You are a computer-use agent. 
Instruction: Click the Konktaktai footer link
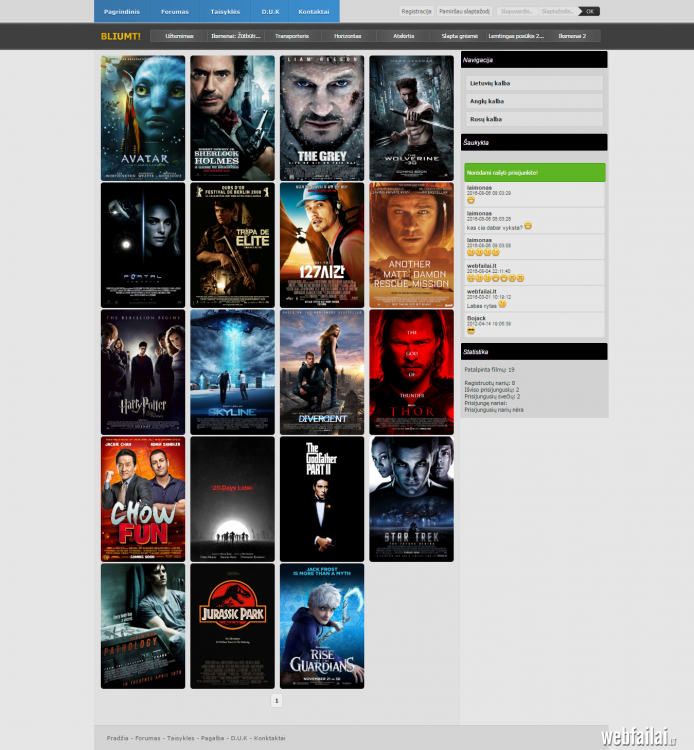click(x=270, y=738)
